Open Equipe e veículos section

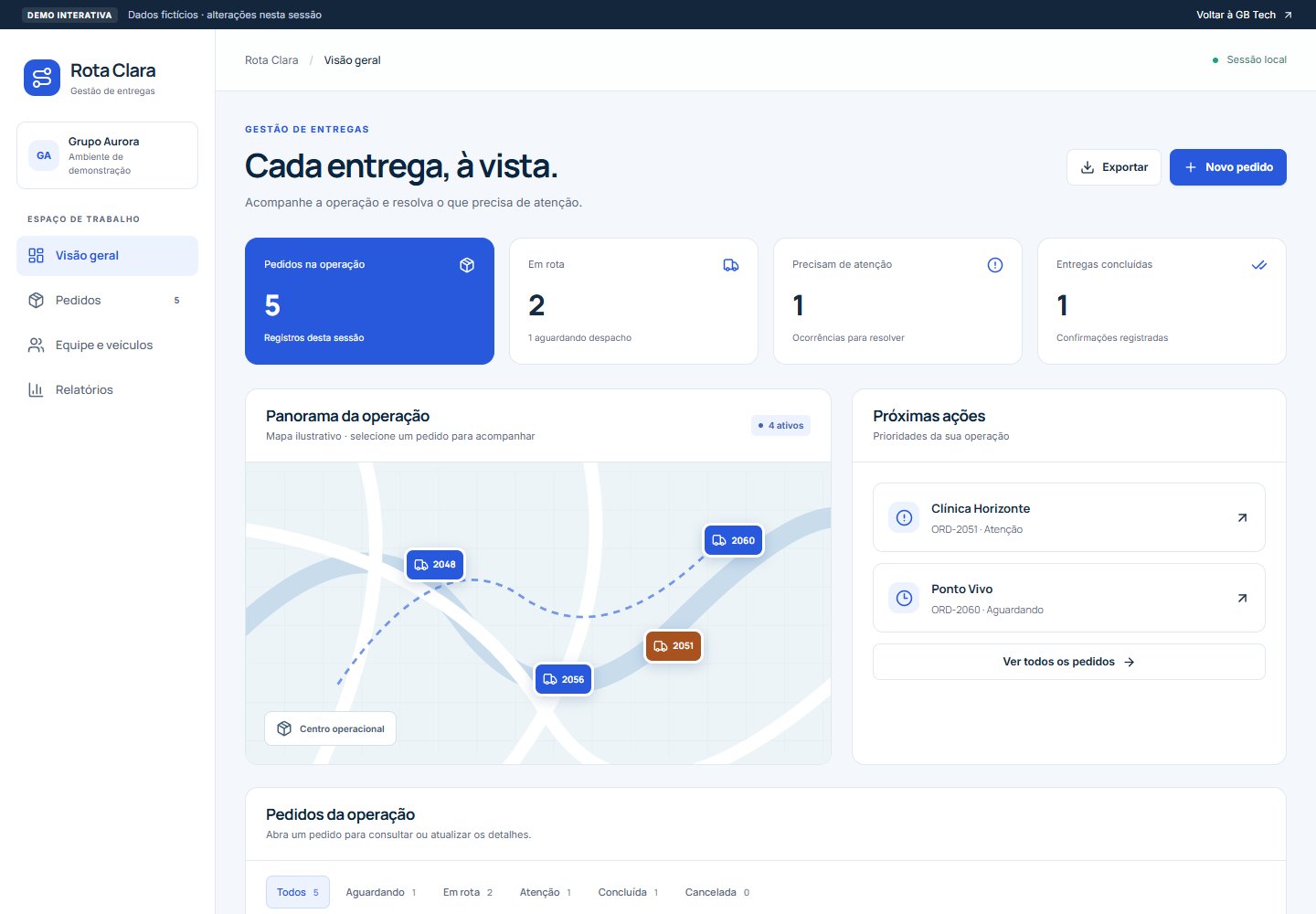click(x=107, y=345)
